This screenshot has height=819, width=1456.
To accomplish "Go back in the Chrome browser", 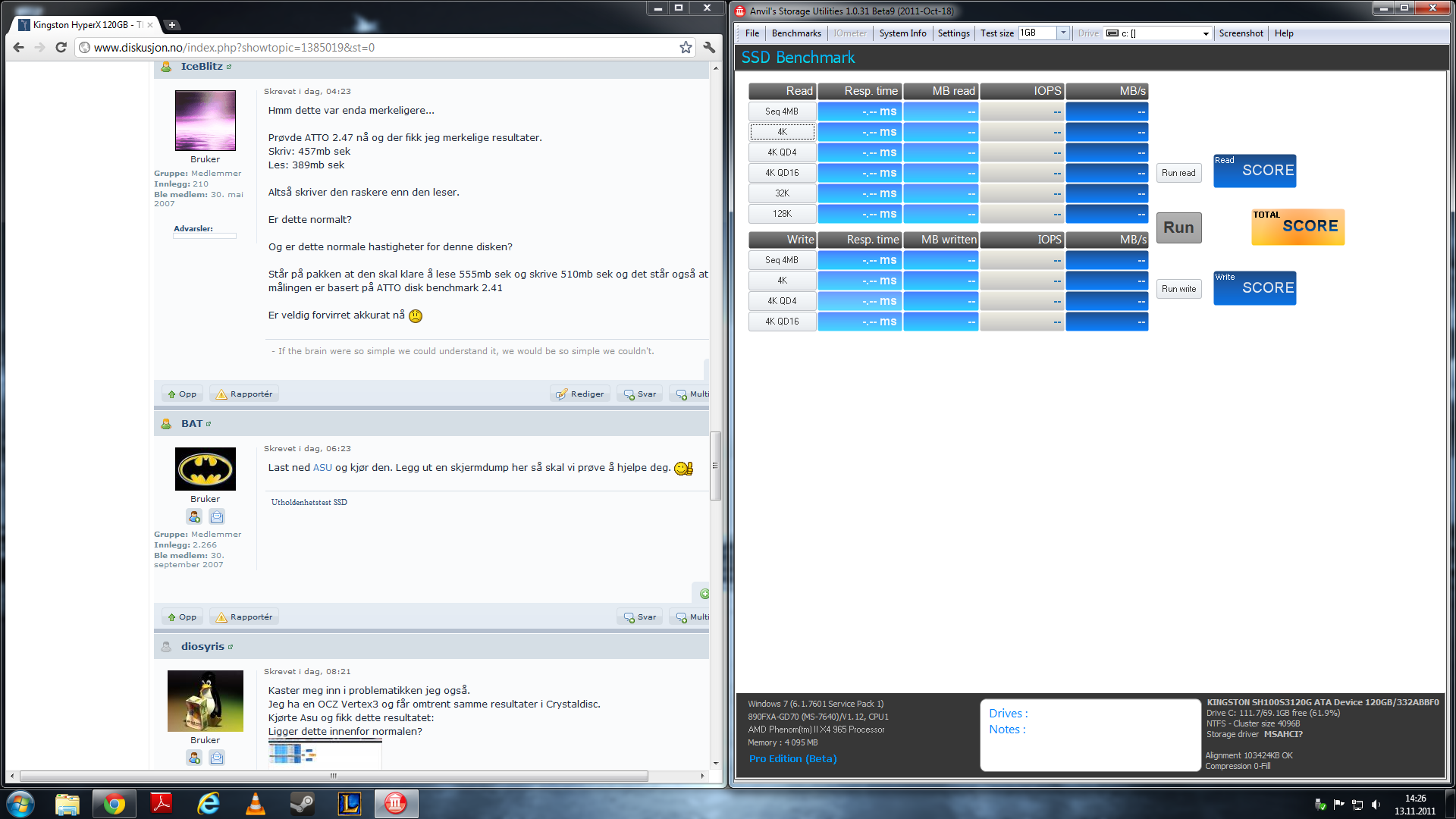I will click(x=19, y=48).
